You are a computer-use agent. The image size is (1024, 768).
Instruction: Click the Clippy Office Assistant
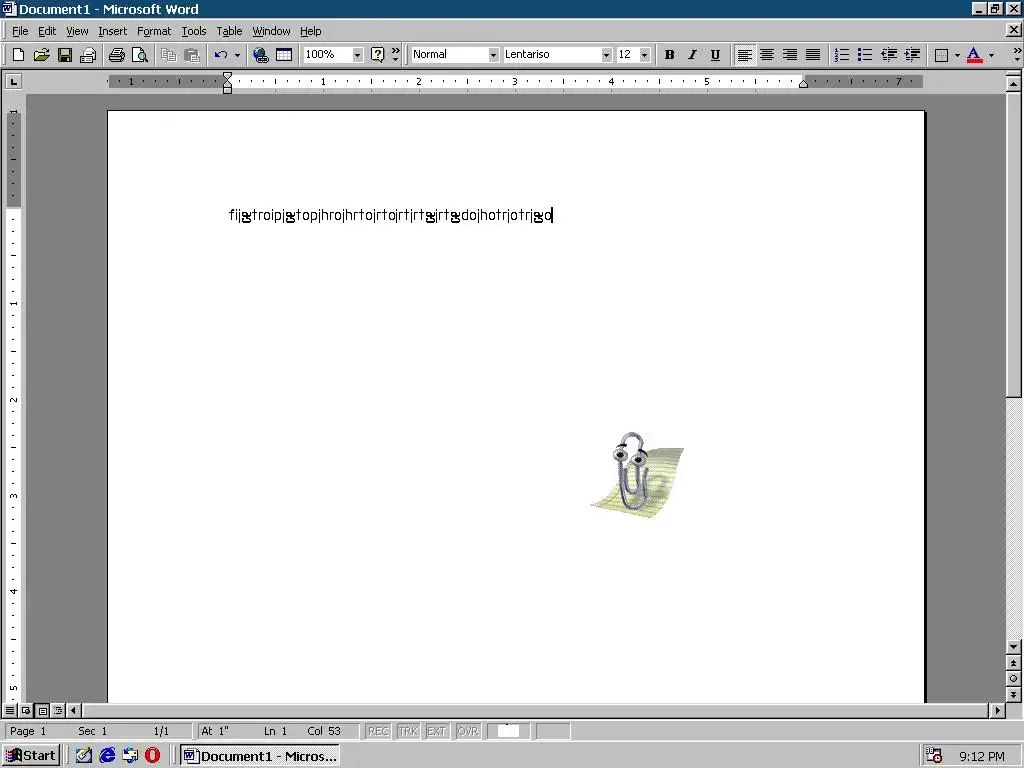[637, 475]
